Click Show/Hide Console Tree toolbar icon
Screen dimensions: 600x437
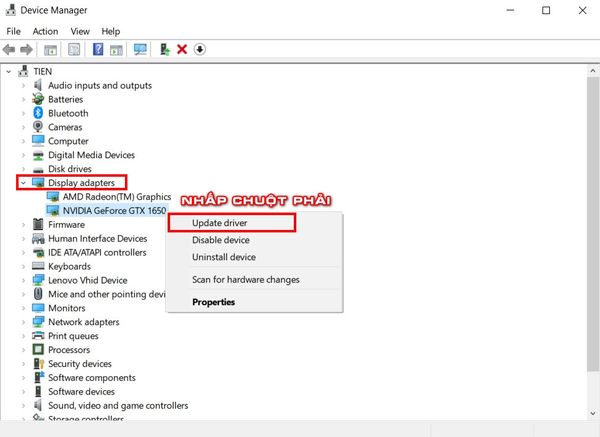pos(51,50)
